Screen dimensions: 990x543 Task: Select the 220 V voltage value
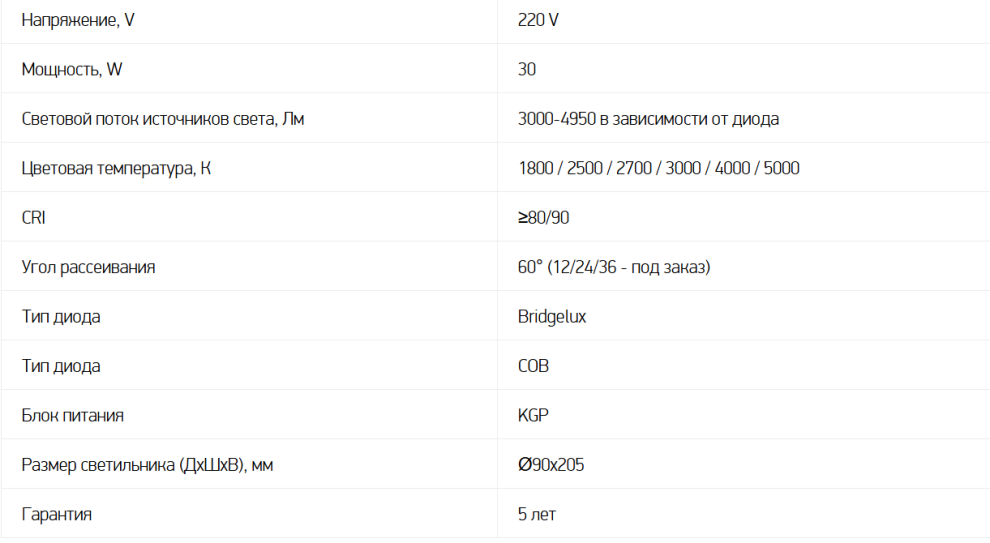[x=538, y=20]
